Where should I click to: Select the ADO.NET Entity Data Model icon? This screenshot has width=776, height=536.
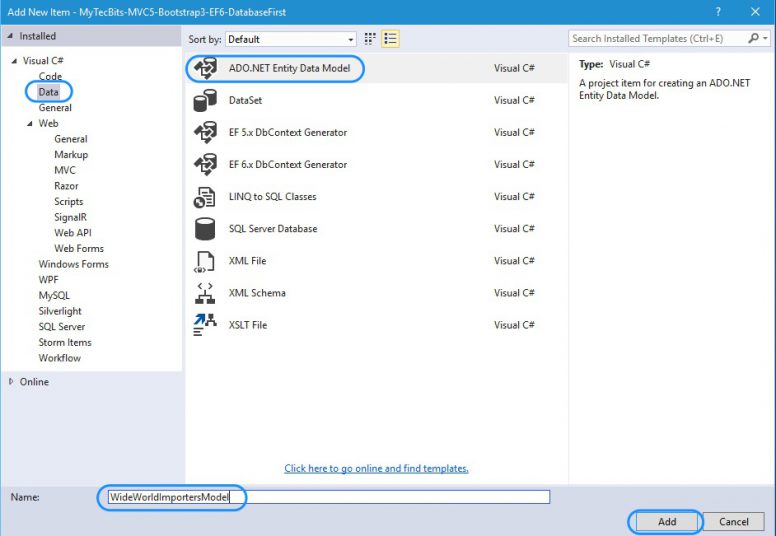(x=205, y=68)
